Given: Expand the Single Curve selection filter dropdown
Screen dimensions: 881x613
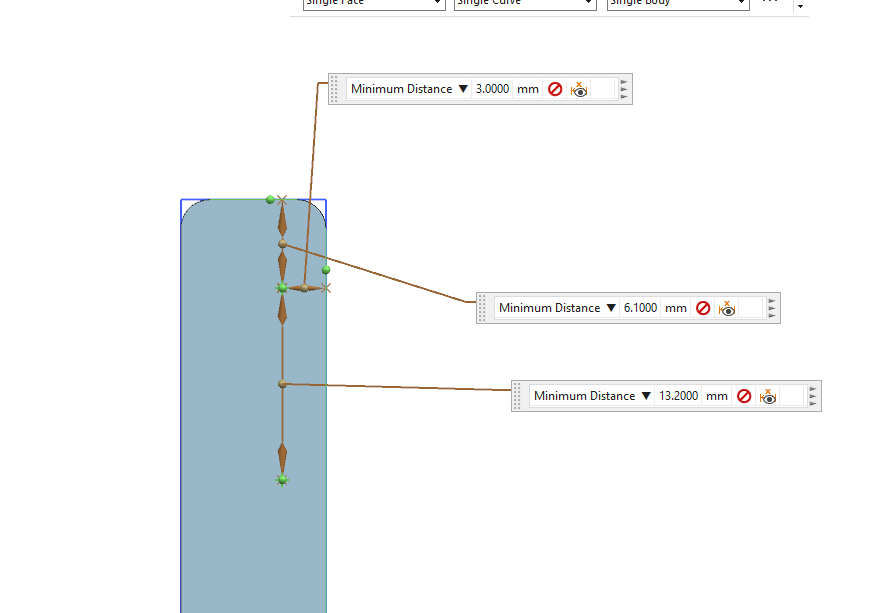Looking at the screenshot, I should pyautogui.click(x=588, y=3).
